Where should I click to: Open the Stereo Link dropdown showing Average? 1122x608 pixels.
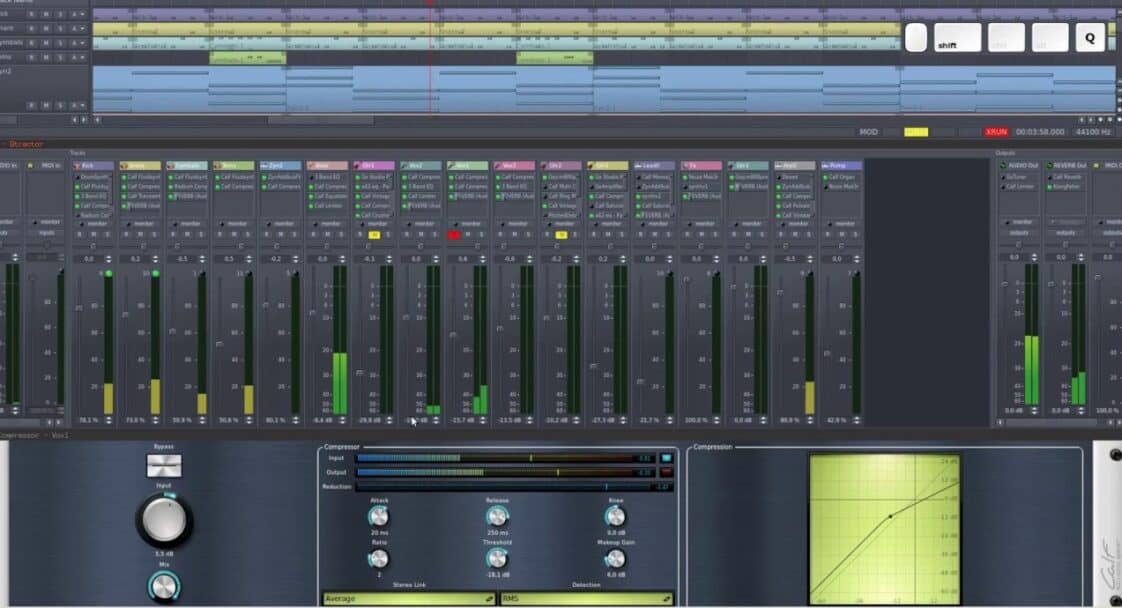[405, 600]
